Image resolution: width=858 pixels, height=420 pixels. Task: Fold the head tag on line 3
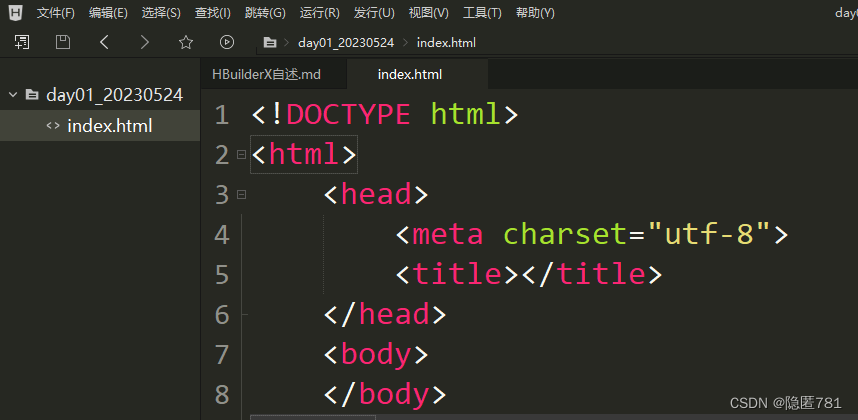click(241, 195)
